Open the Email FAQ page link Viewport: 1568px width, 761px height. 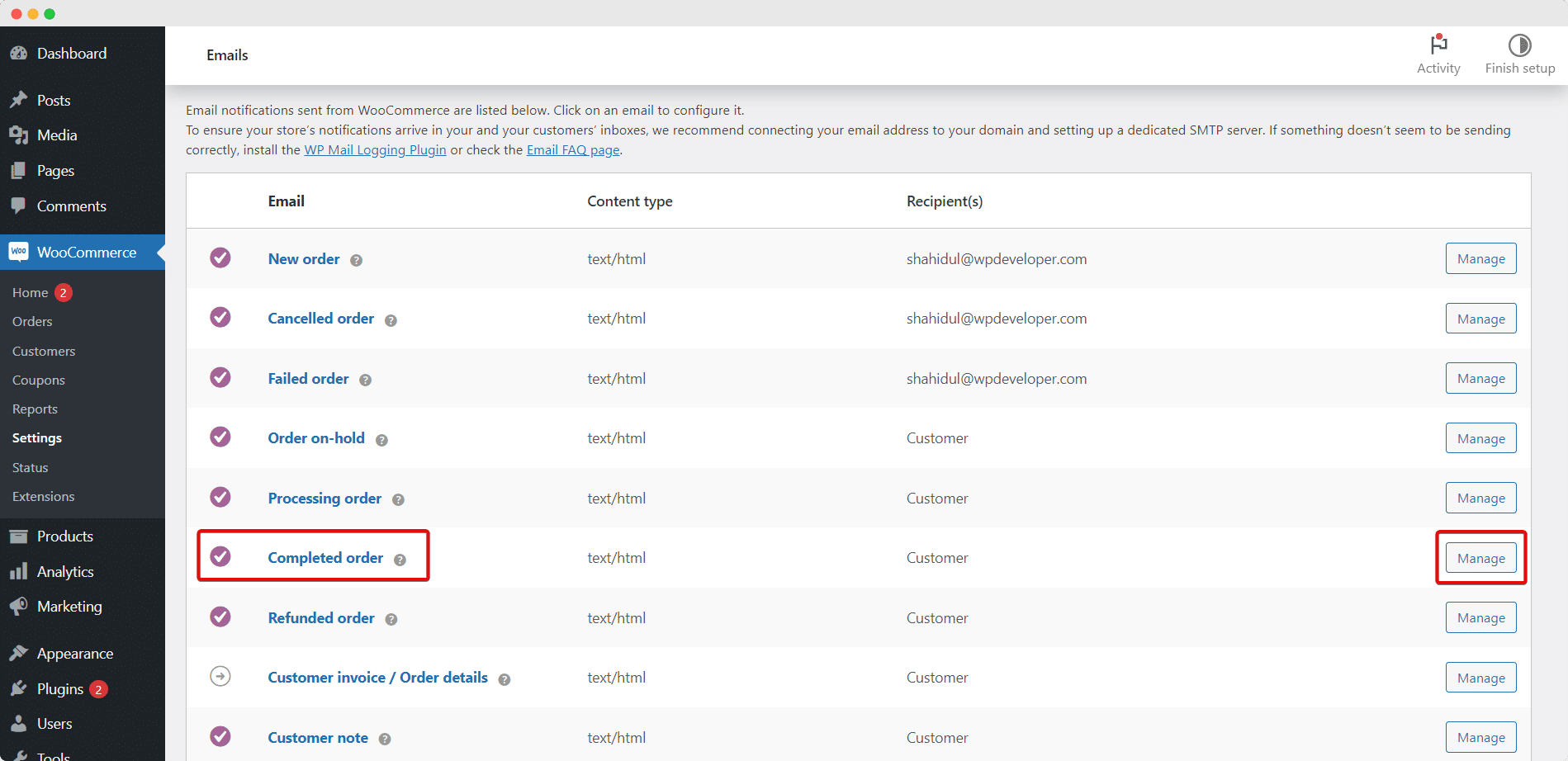click(573, 150)
